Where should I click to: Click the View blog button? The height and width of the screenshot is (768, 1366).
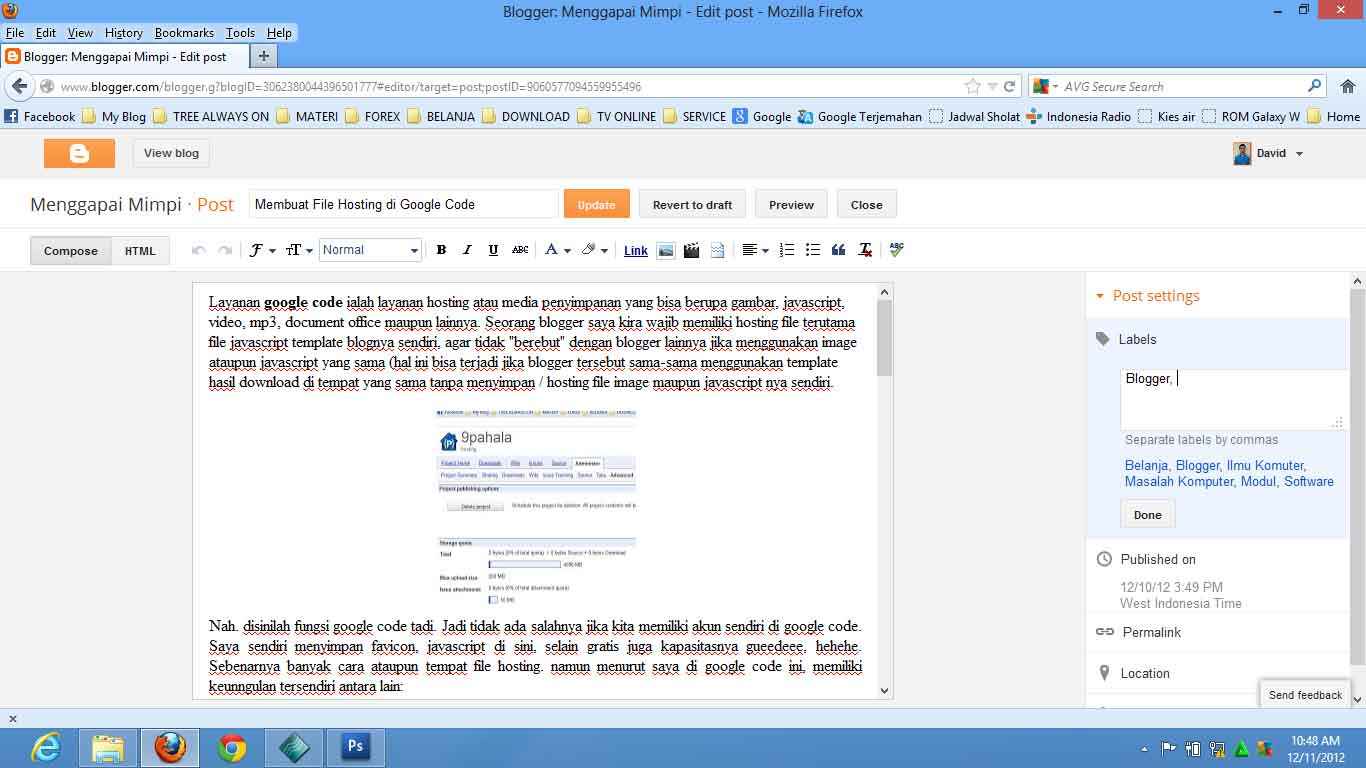171,153
